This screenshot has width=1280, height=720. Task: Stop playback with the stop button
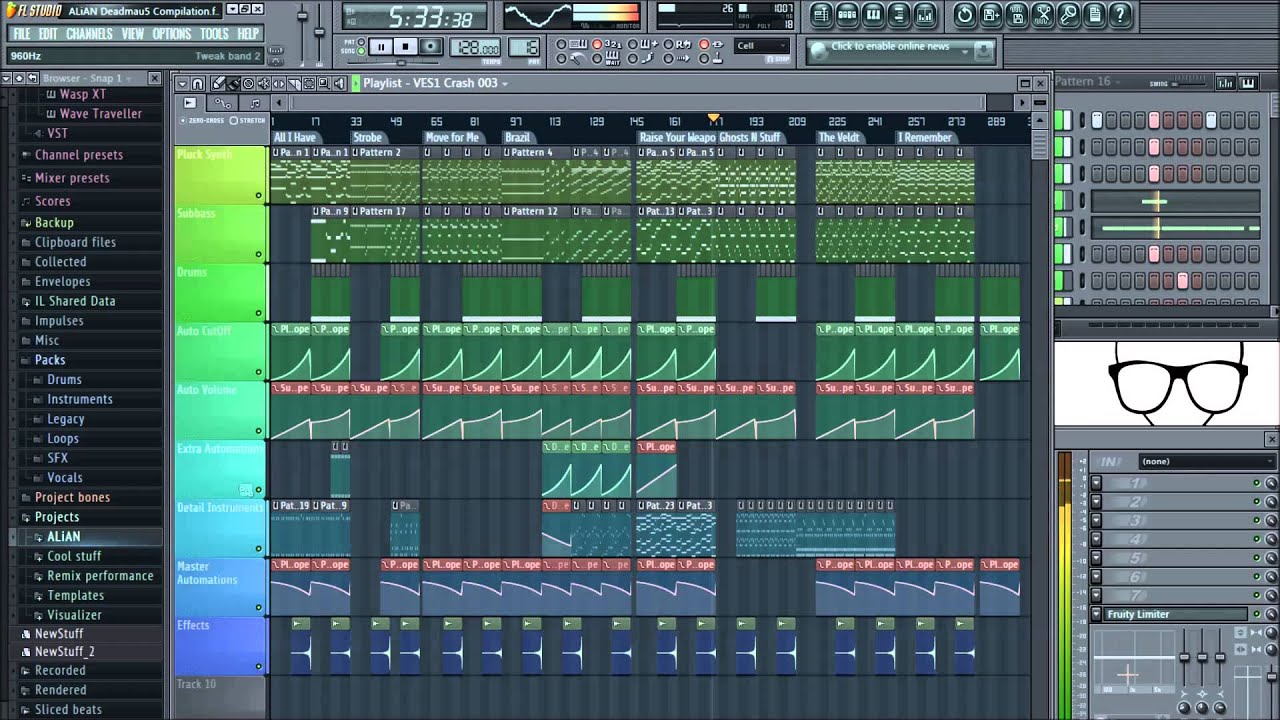(405, 47)
